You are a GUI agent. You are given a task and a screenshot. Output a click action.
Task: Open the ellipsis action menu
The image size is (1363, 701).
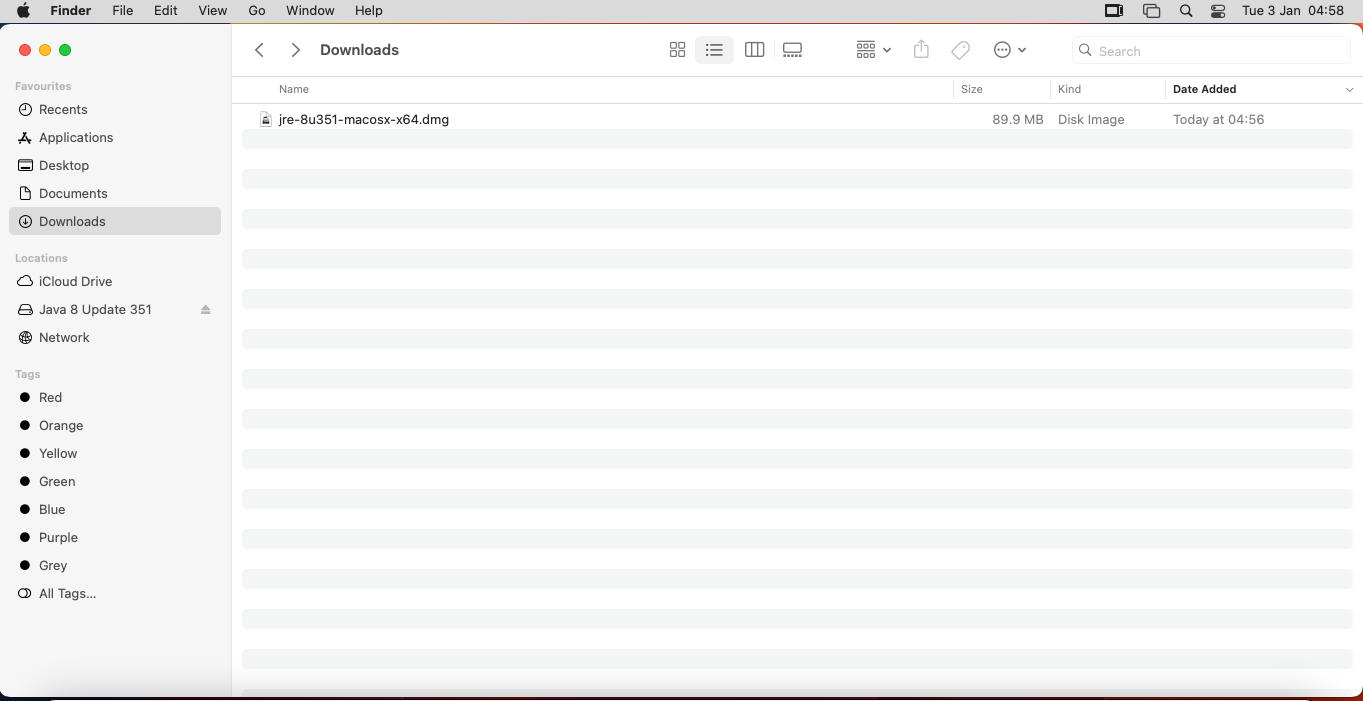tap(1009, 50)
